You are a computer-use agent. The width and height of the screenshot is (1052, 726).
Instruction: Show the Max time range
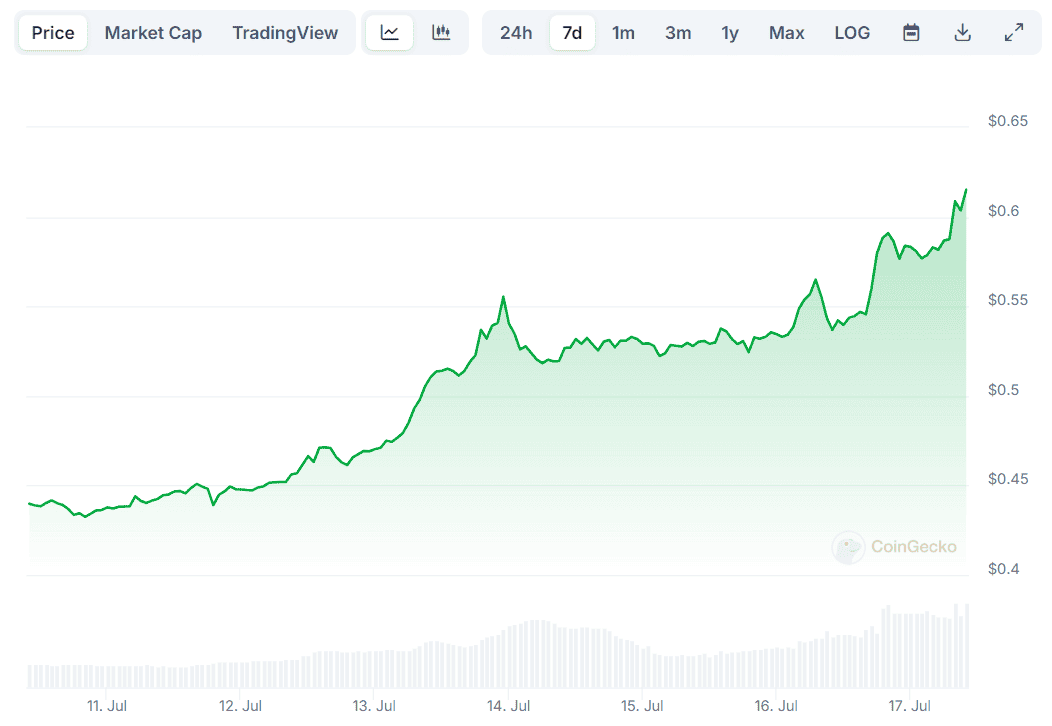point(787,33)
